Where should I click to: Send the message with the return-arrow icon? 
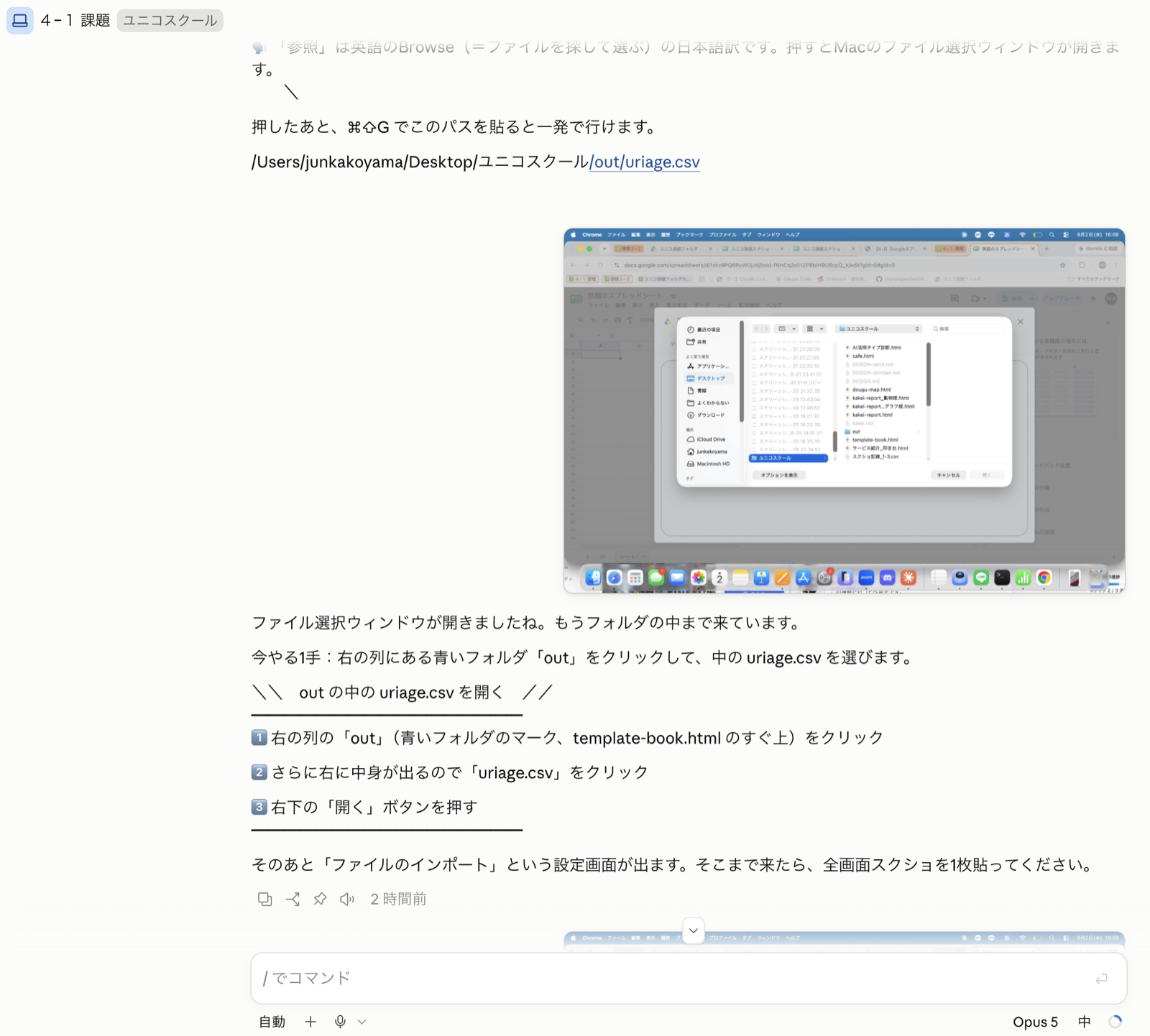coord(1101,979)
